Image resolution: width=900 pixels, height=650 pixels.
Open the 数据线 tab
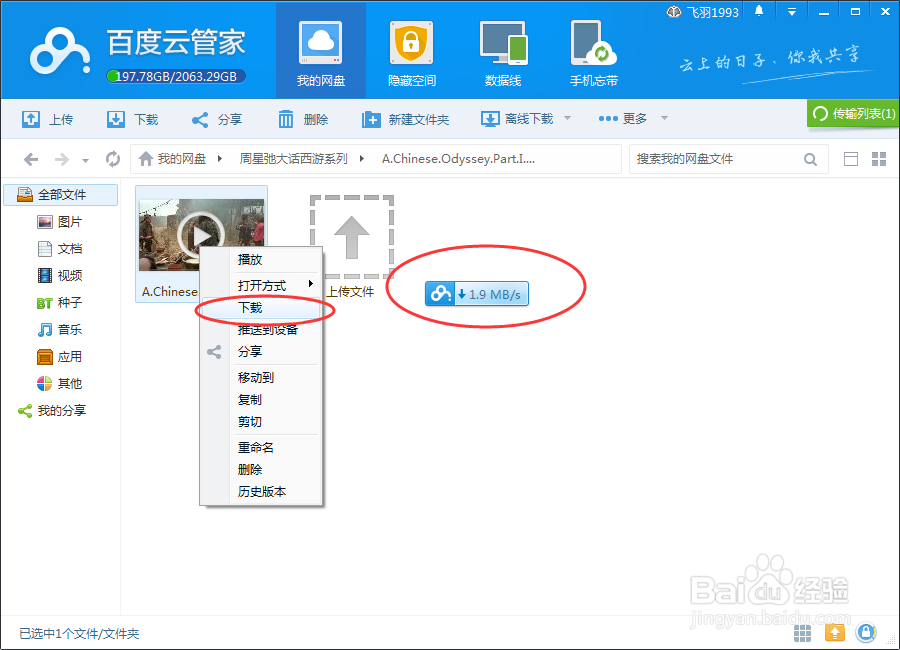pyautogui.click(x=503, y=52)
